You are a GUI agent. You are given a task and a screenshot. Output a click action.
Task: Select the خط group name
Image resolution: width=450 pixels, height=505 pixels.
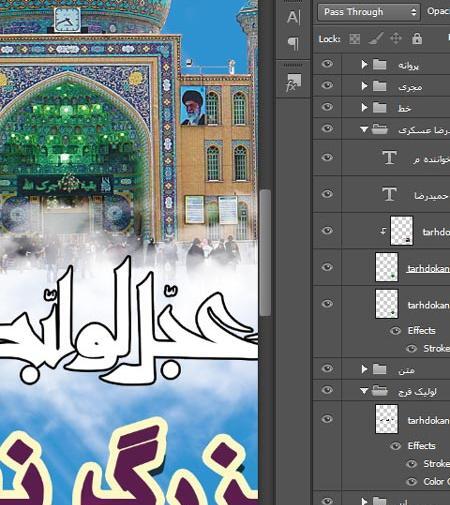(x=405, y=108)
